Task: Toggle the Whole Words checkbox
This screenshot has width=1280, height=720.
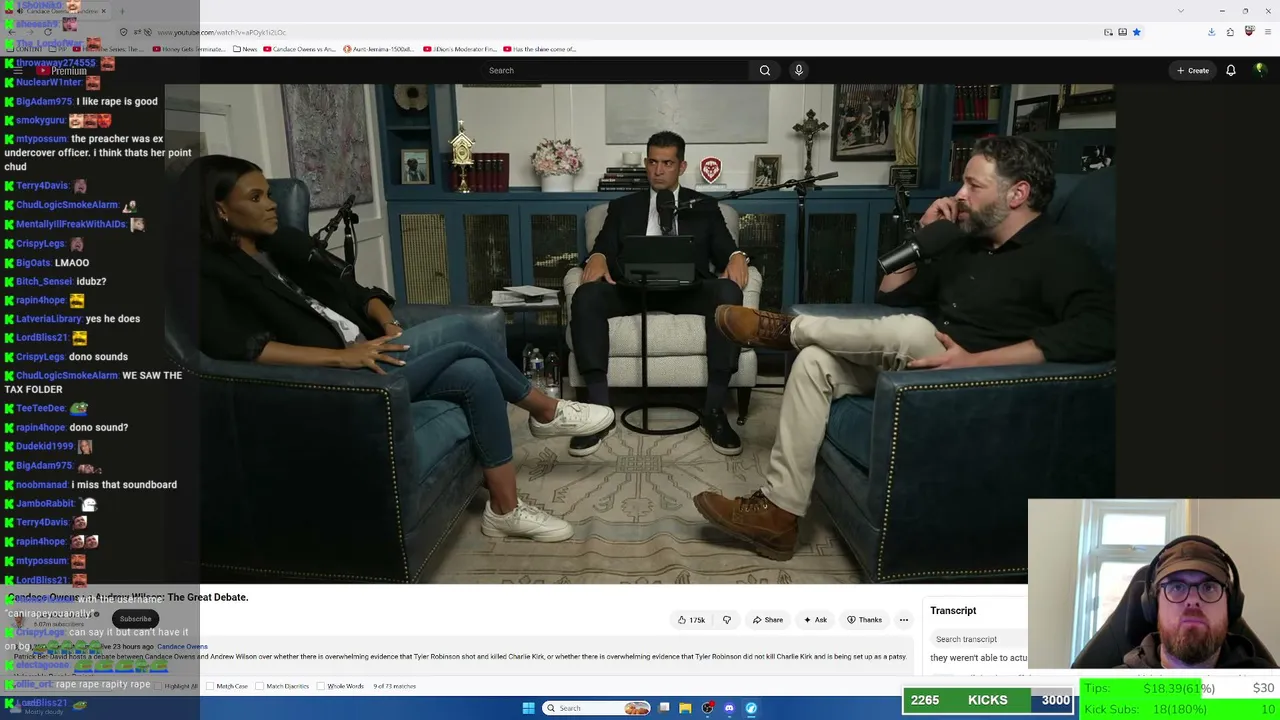Action: coord(321,686)
